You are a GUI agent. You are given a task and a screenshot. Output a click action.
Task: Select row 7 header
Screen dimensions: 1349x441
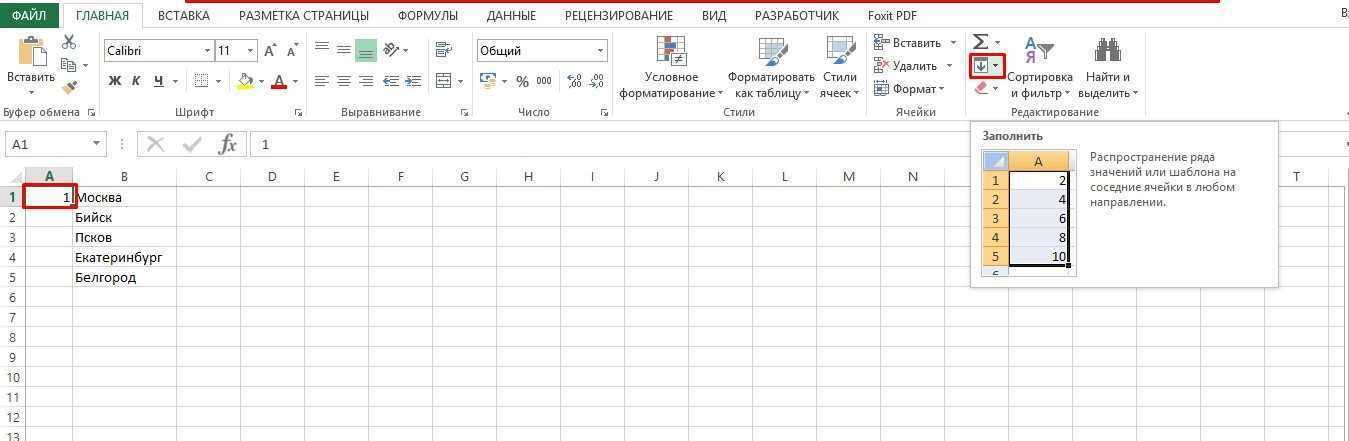point(12,317)
